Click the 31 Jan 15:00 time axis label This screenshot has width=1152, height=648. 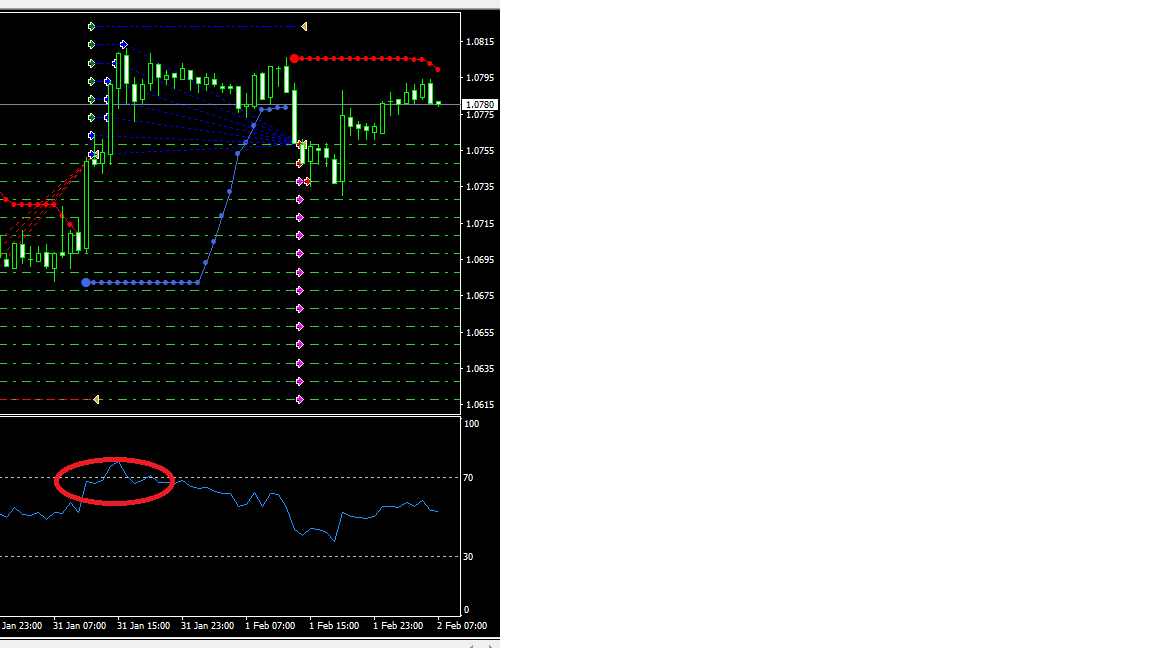[143, 626]
